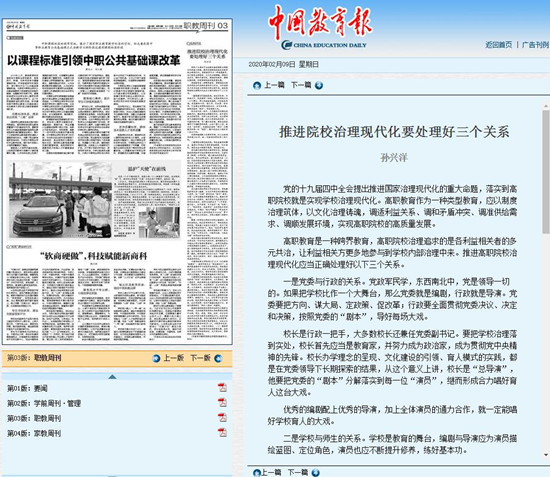Click next-article arrow icon at top
The width and height of the screenshot is (550, 477).
click(319, 85)
